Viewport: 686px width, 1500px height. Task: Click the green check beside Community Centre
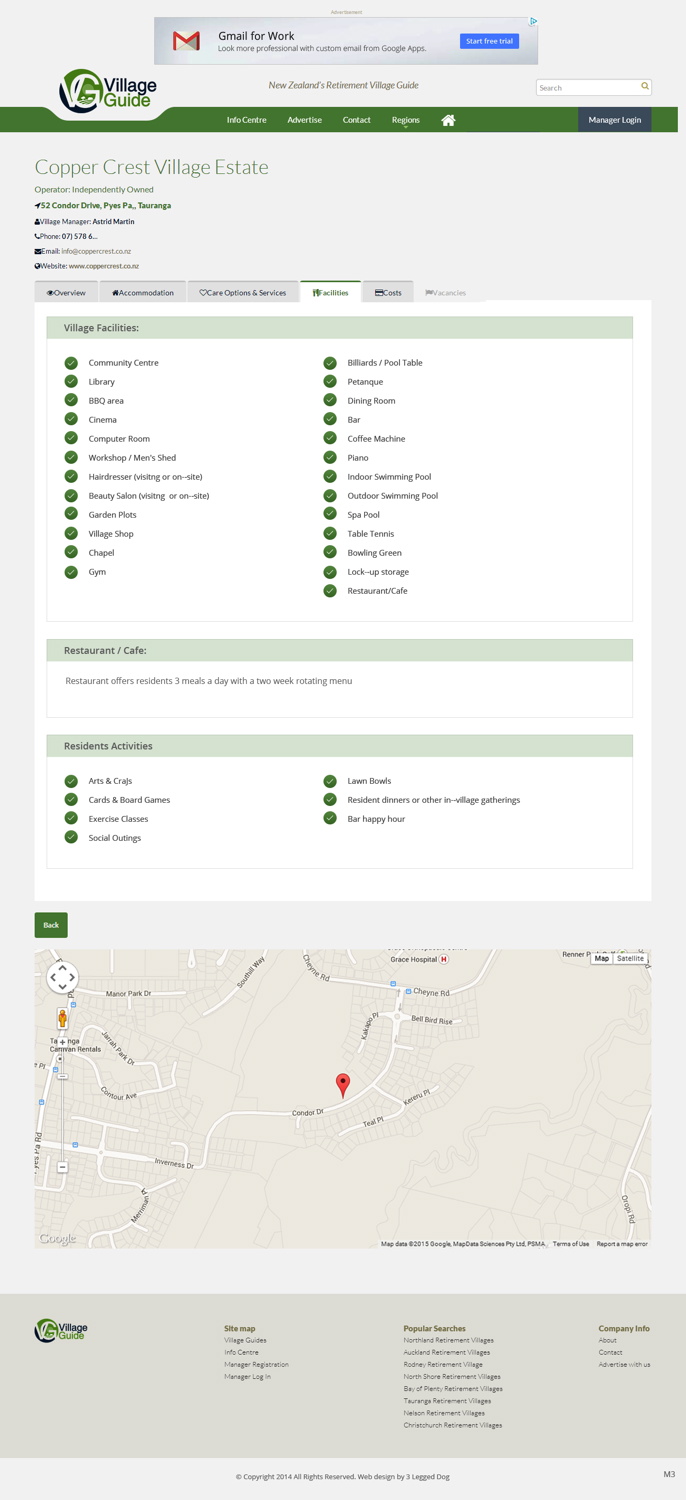(x=71, y=363)
